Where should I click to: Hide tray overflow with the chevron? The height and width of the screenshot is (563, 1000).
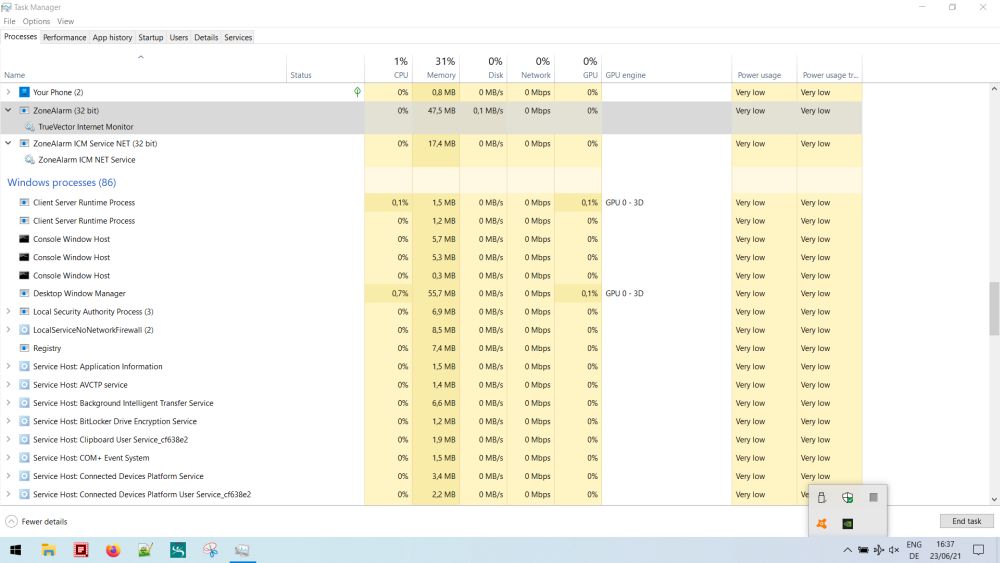pos(847,550)
